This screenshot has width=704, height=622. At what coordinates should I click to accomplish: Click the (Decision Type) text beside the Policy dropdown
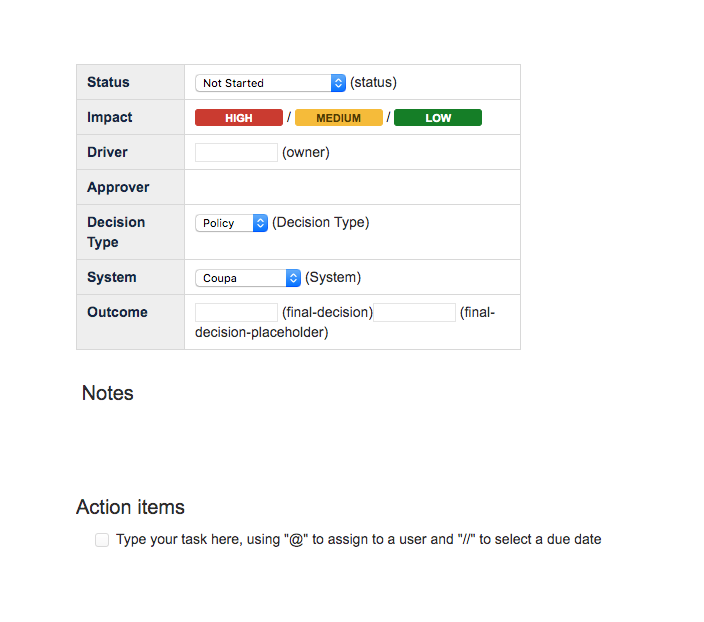[x=321, y=223]
